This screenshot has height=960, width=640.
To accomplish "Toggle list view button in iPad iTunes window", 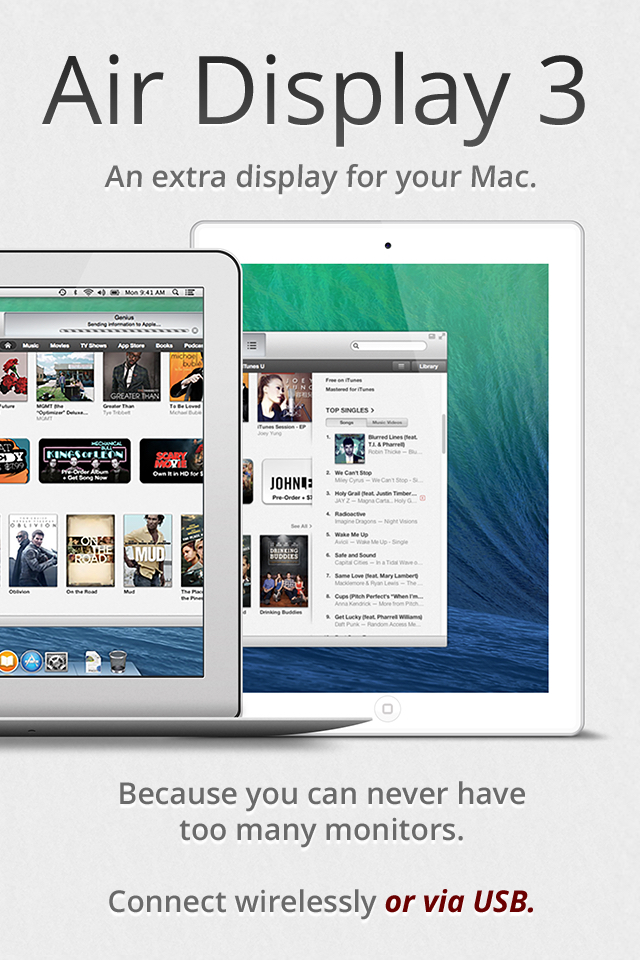I will coord(252,345).
